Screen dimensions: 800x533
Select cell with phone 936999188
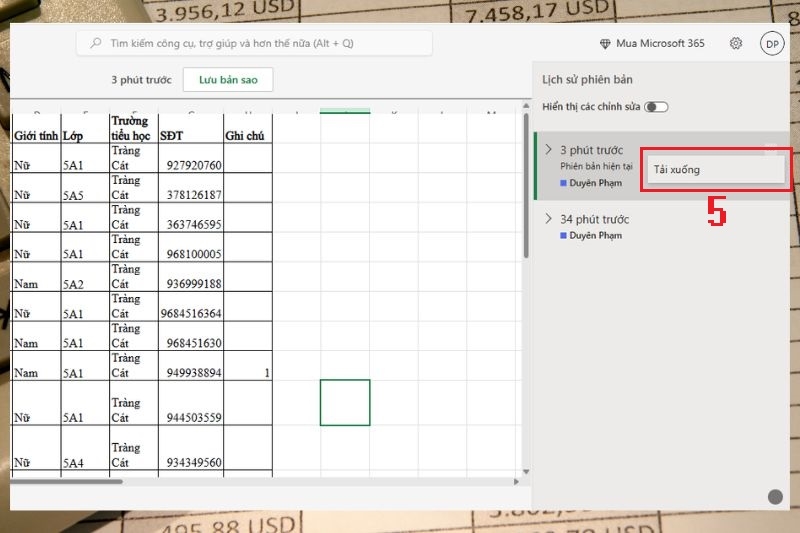(x=191, y=276)
